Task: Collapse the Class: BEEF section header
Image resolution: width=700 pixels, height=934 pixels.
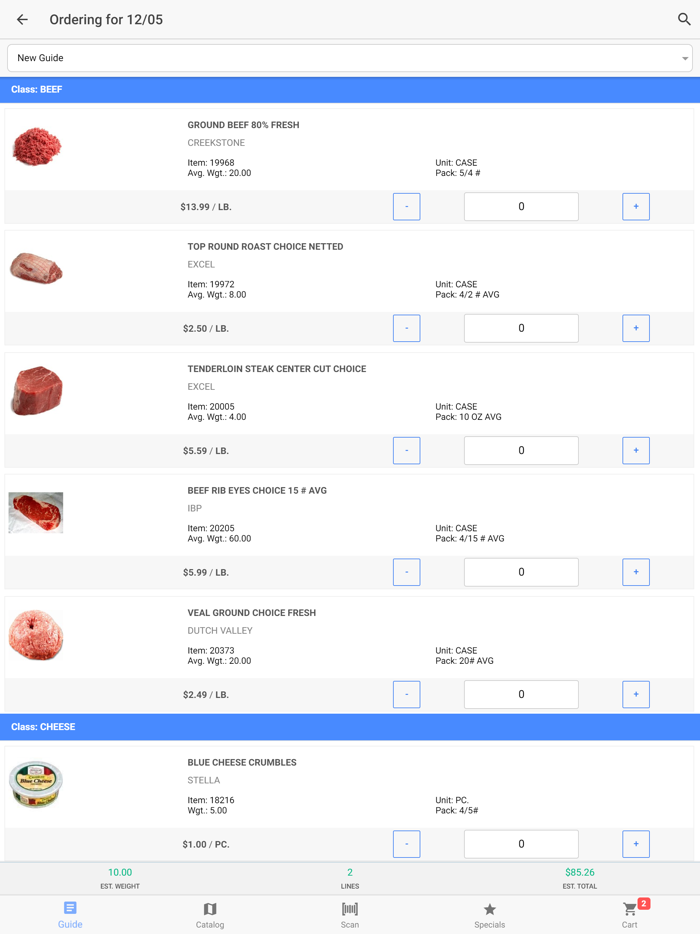Action: click(350, 89)
